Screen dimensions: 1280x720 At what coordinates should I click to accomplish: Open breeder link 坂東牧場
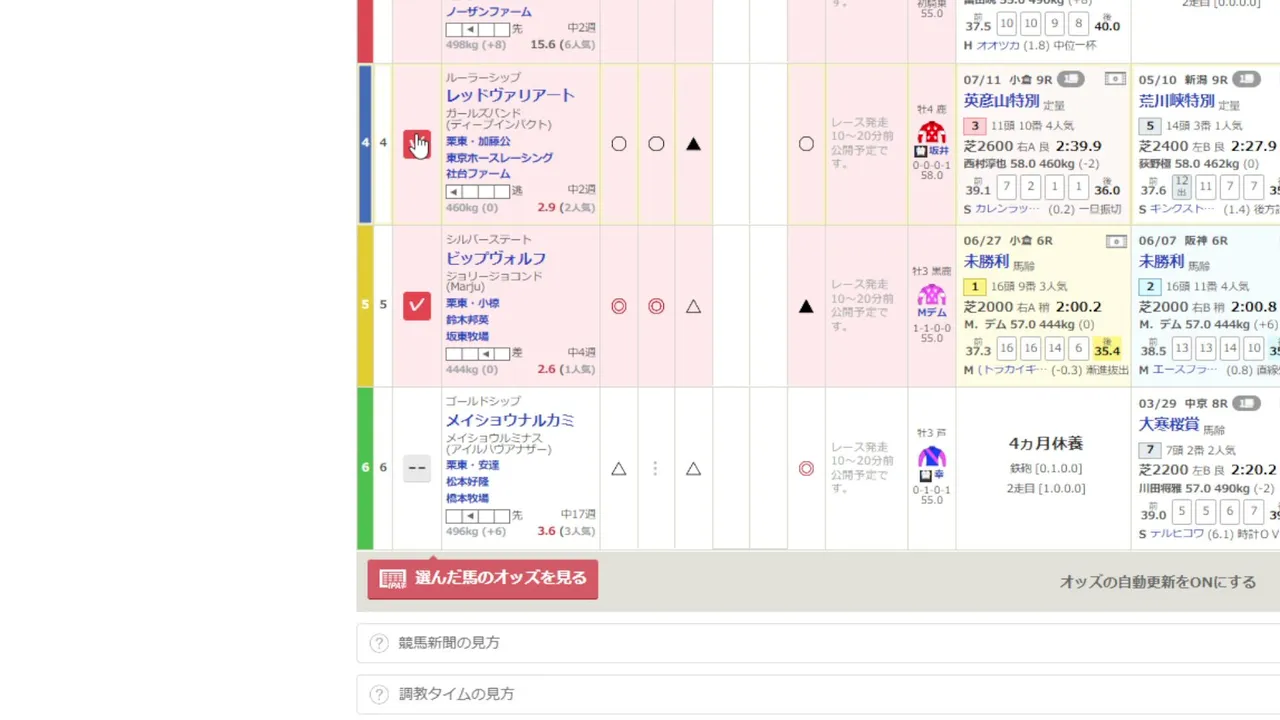467,336
